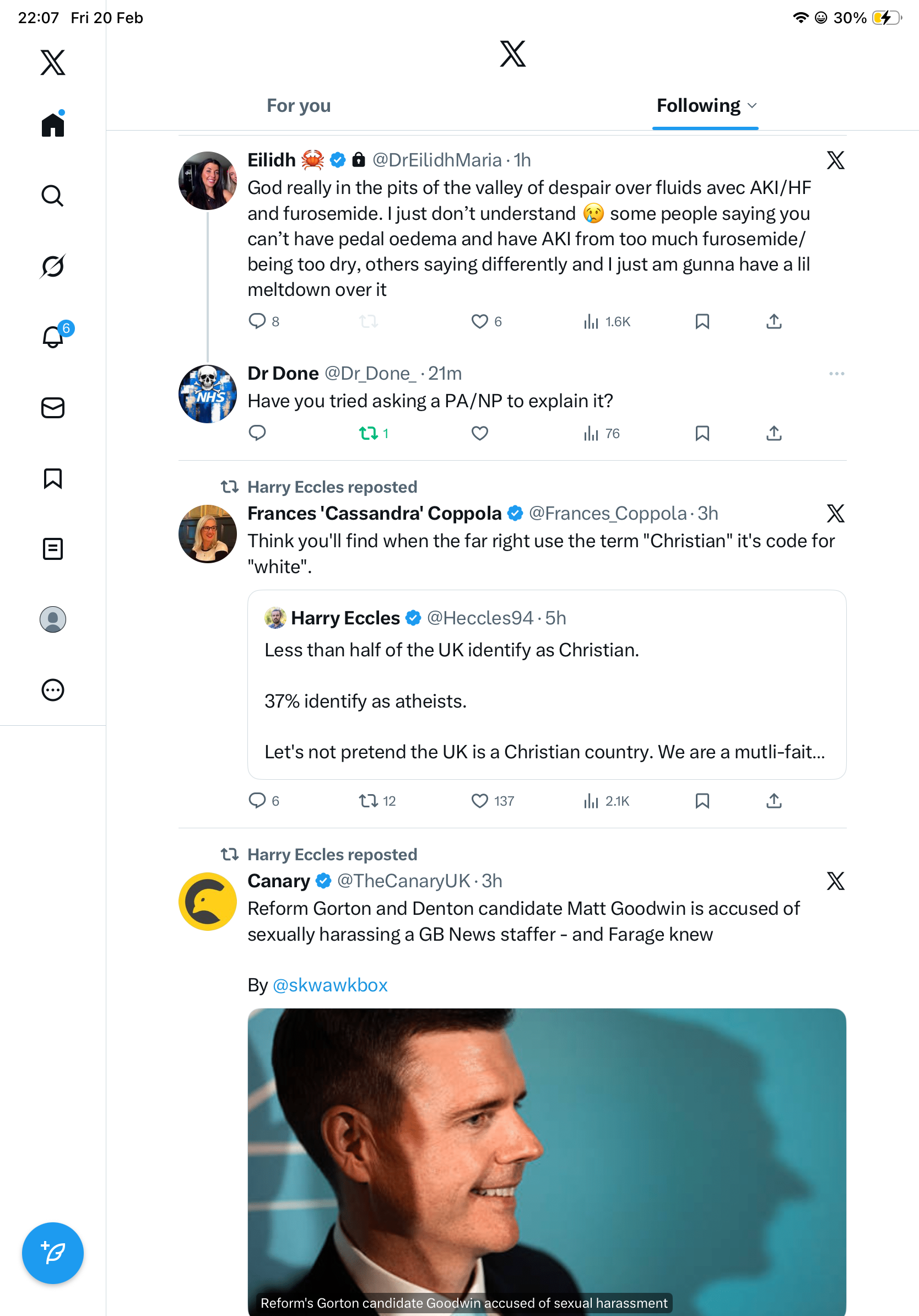Open Notifications bell with 6 badge
The width and height of the screenshot is (919, 1316).
tap(53, 337)
